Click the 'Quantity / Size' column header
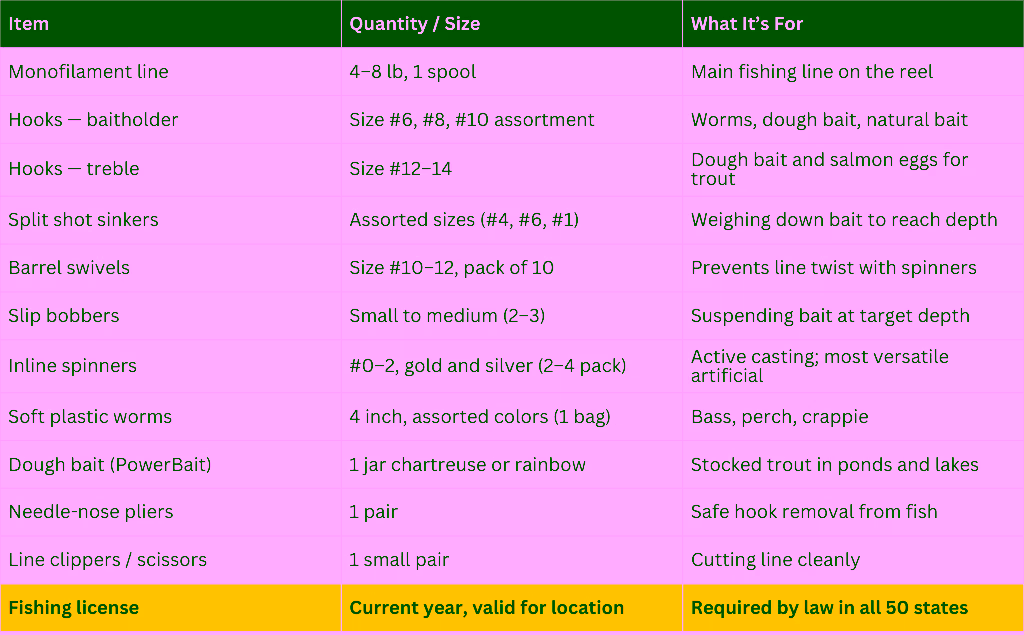The height and width of the screenshot is (635, 1024). (414, 24)
